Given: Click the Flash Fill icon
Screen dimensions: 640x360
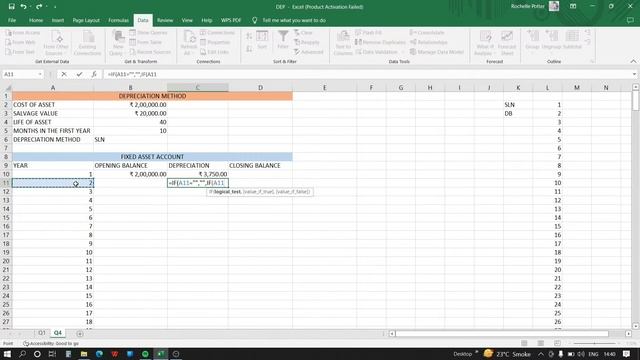Looking at the screenshot, I should tap(358, 32).
